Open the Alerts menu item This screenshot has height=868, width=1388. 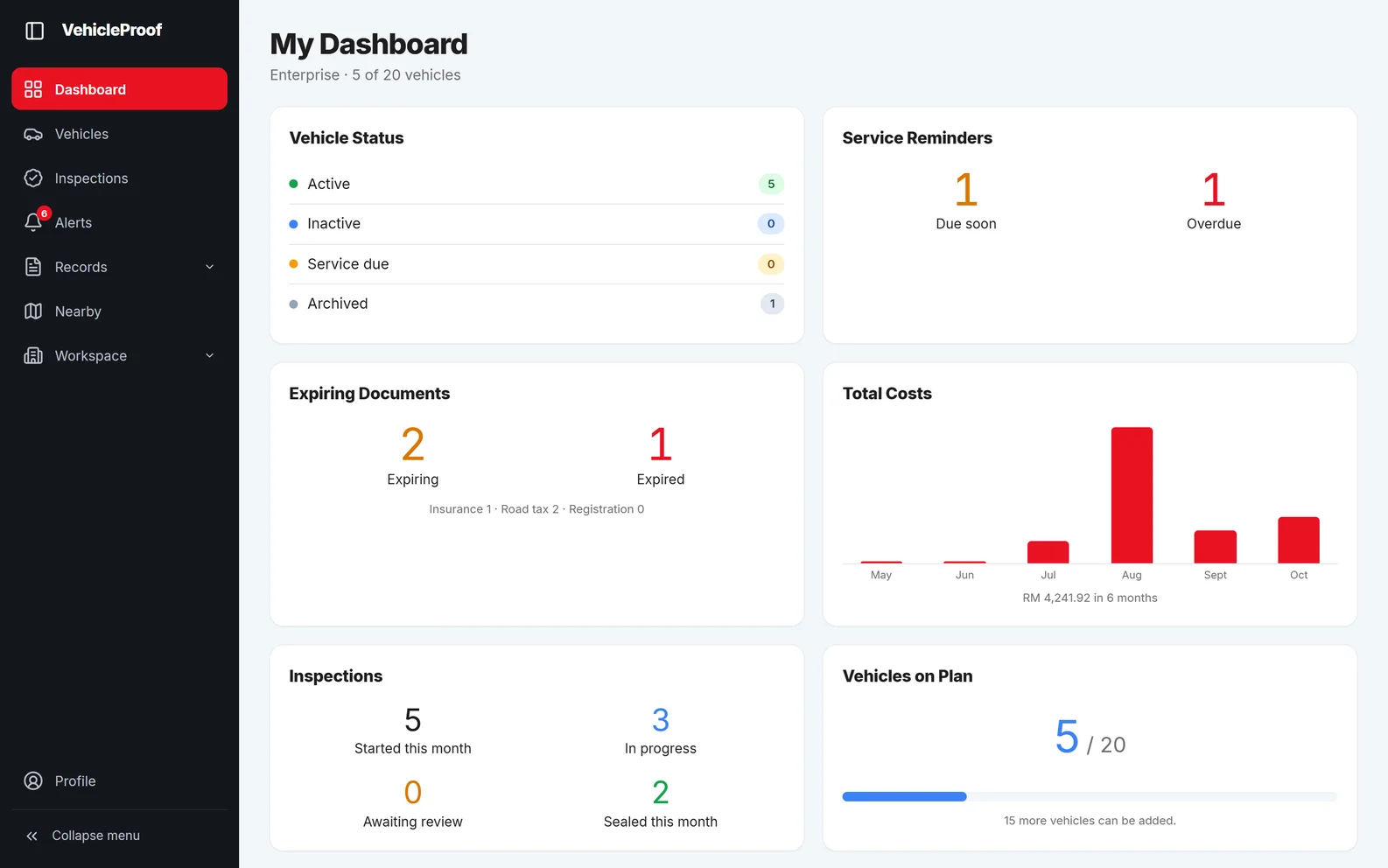[x=119, y=223]
